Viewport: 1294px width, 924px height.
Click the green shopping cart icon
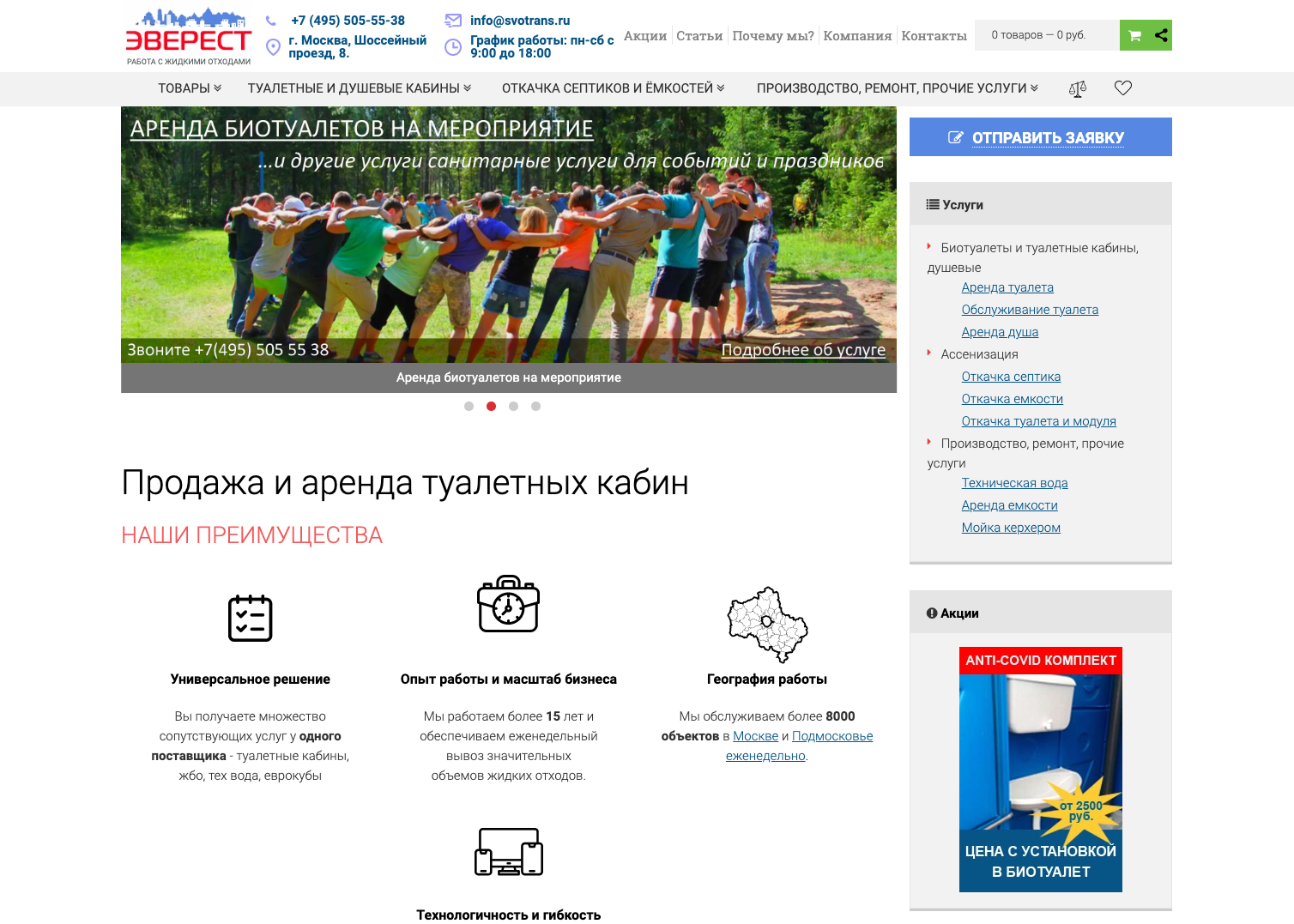pos(1134,35)
